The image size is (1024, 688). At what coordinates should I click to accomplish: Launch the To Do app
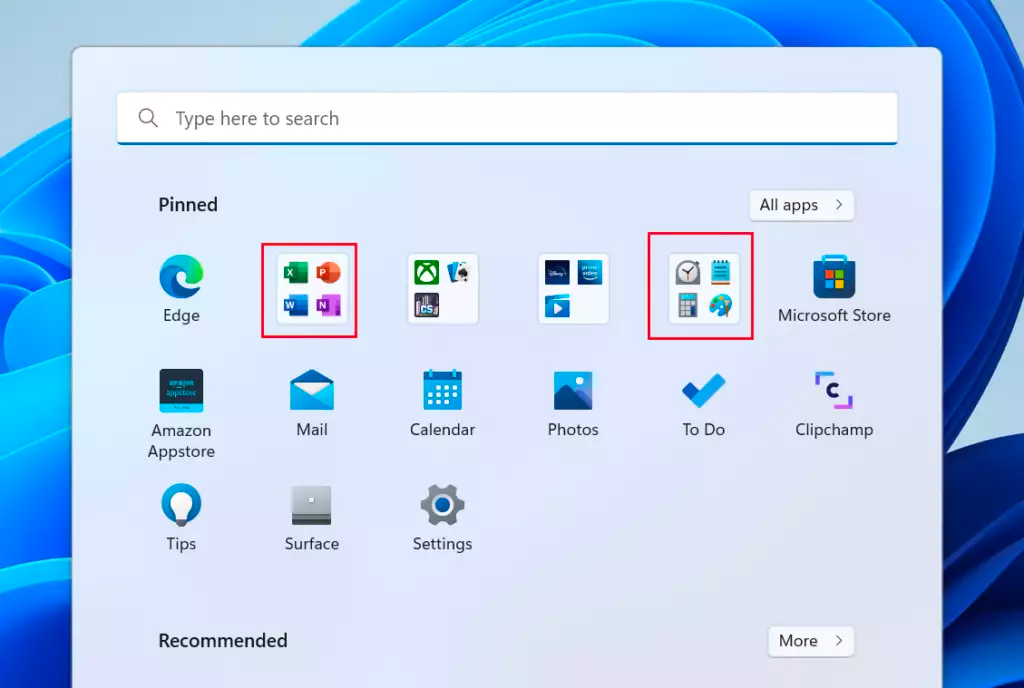[703, 403]
